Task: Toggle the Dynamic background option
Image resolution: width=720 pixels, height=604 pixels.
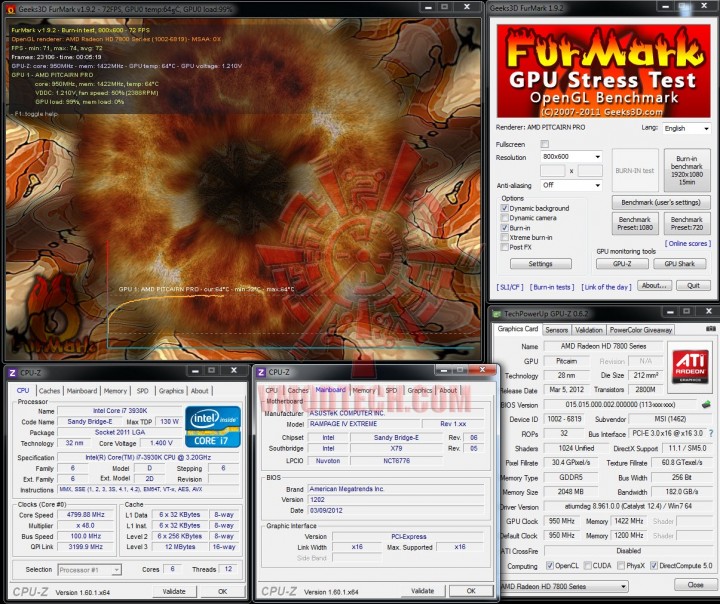Action: click(504, 208)
